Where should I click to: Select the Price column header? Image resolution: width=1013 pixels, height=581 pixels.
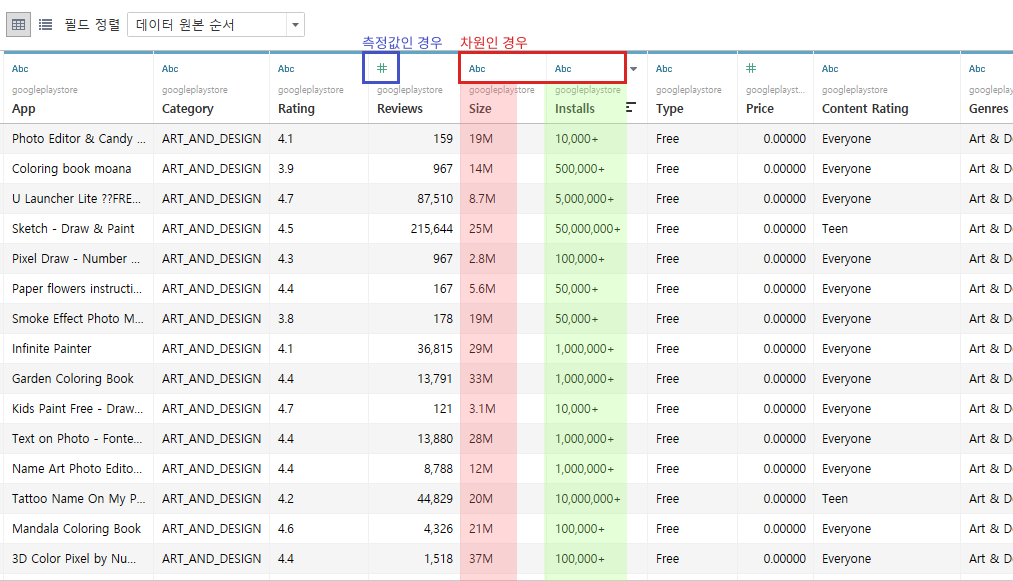tap(760, 109)
